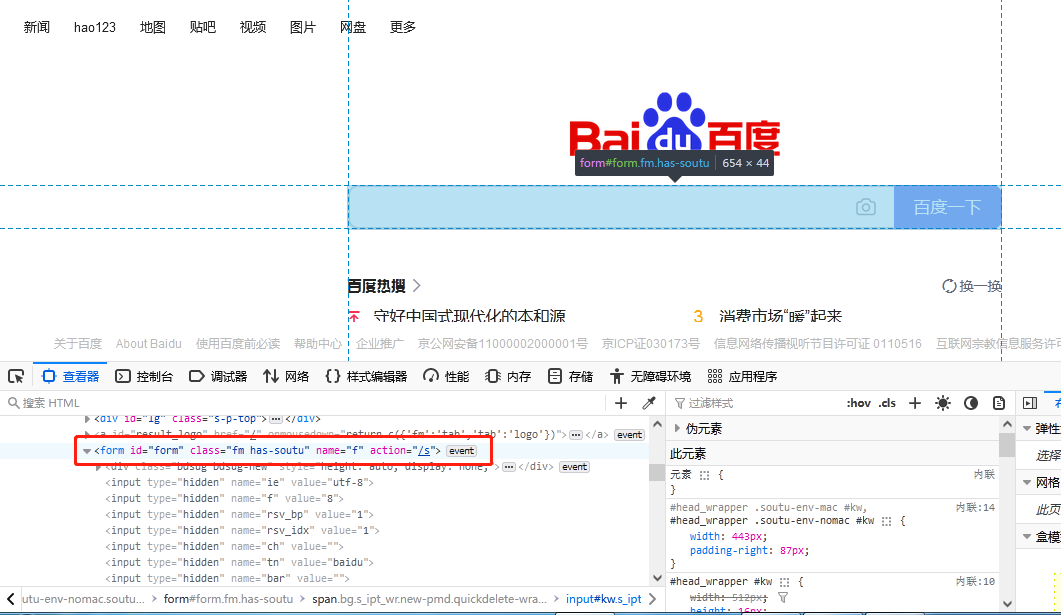The width and height of the screenshot is (1061, 615).
Task: Open the 查看器 inspector tab
Action: (70, 376)
